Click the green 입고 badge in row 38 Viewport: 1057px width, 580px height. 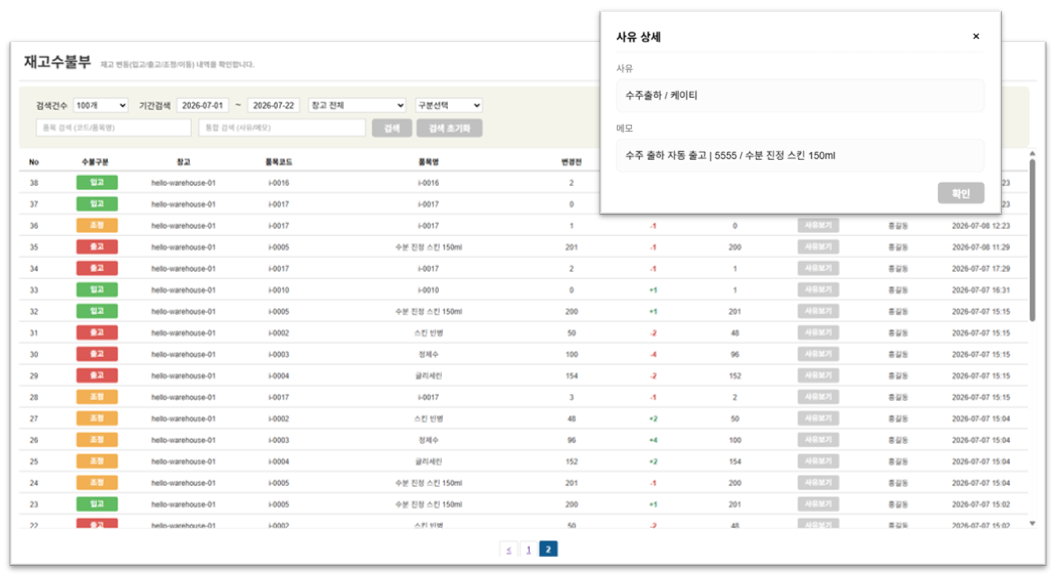[97, 183]
